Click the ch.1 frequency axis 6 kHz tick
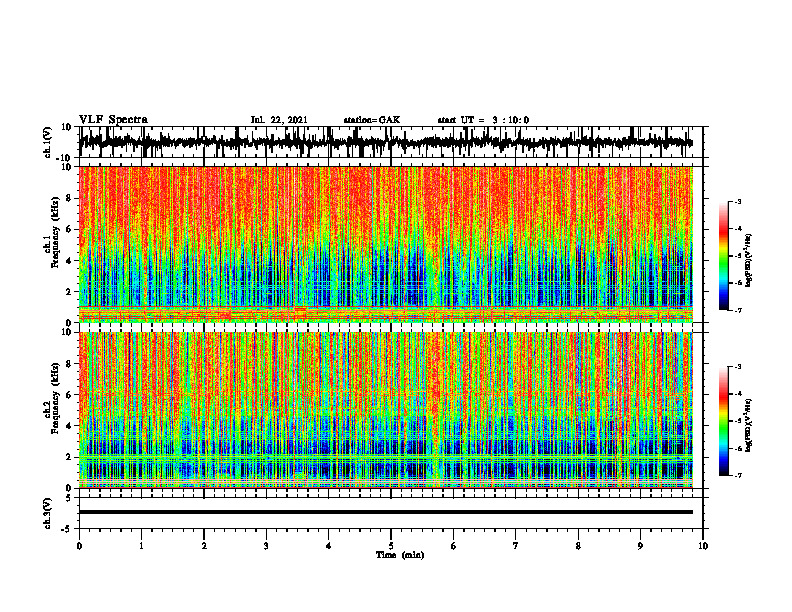 pos(70,229)
